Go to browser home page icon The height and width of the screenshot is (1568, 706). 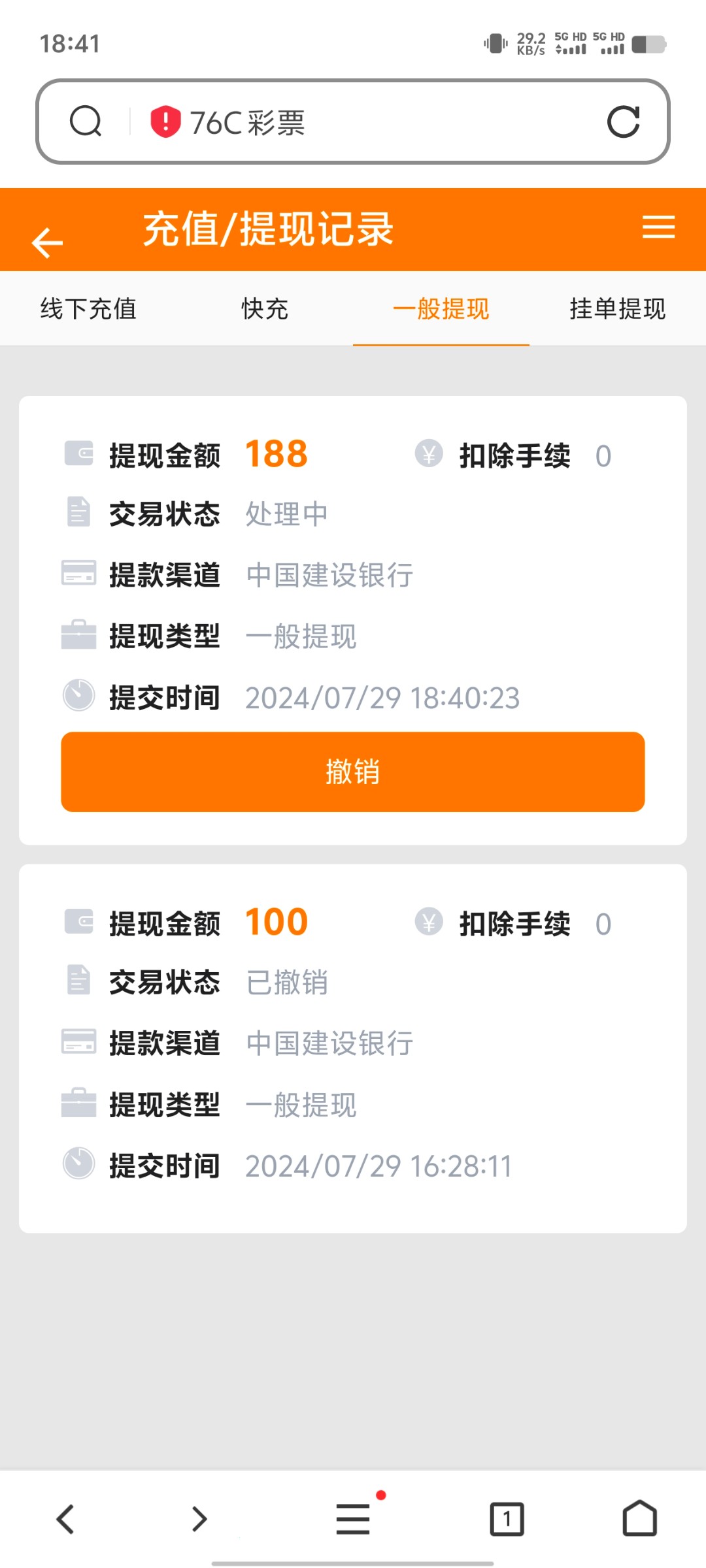pyautogui.click(x=639, y=1518)
